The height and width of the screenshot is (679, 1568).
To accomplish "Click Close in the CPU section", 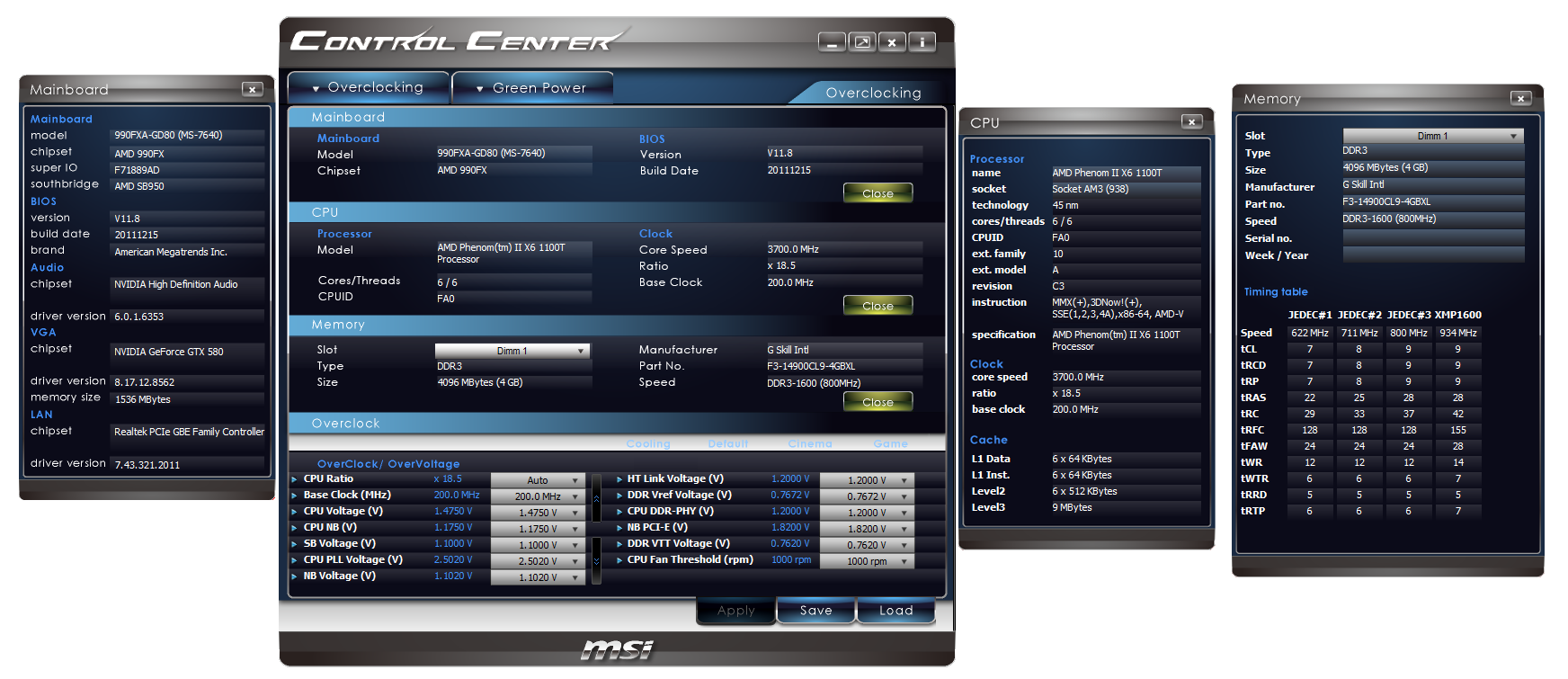I will pyautogui.click(x=878, y=306).
